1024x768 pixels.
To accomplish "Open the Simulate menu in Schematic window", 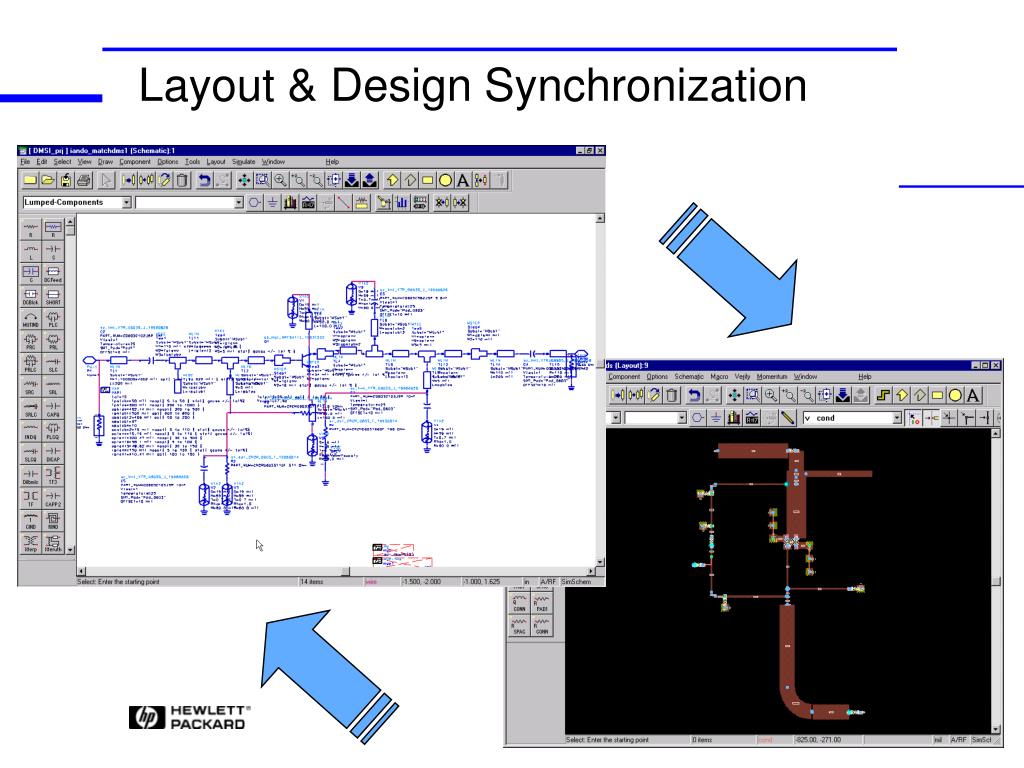I will (244, 161).
